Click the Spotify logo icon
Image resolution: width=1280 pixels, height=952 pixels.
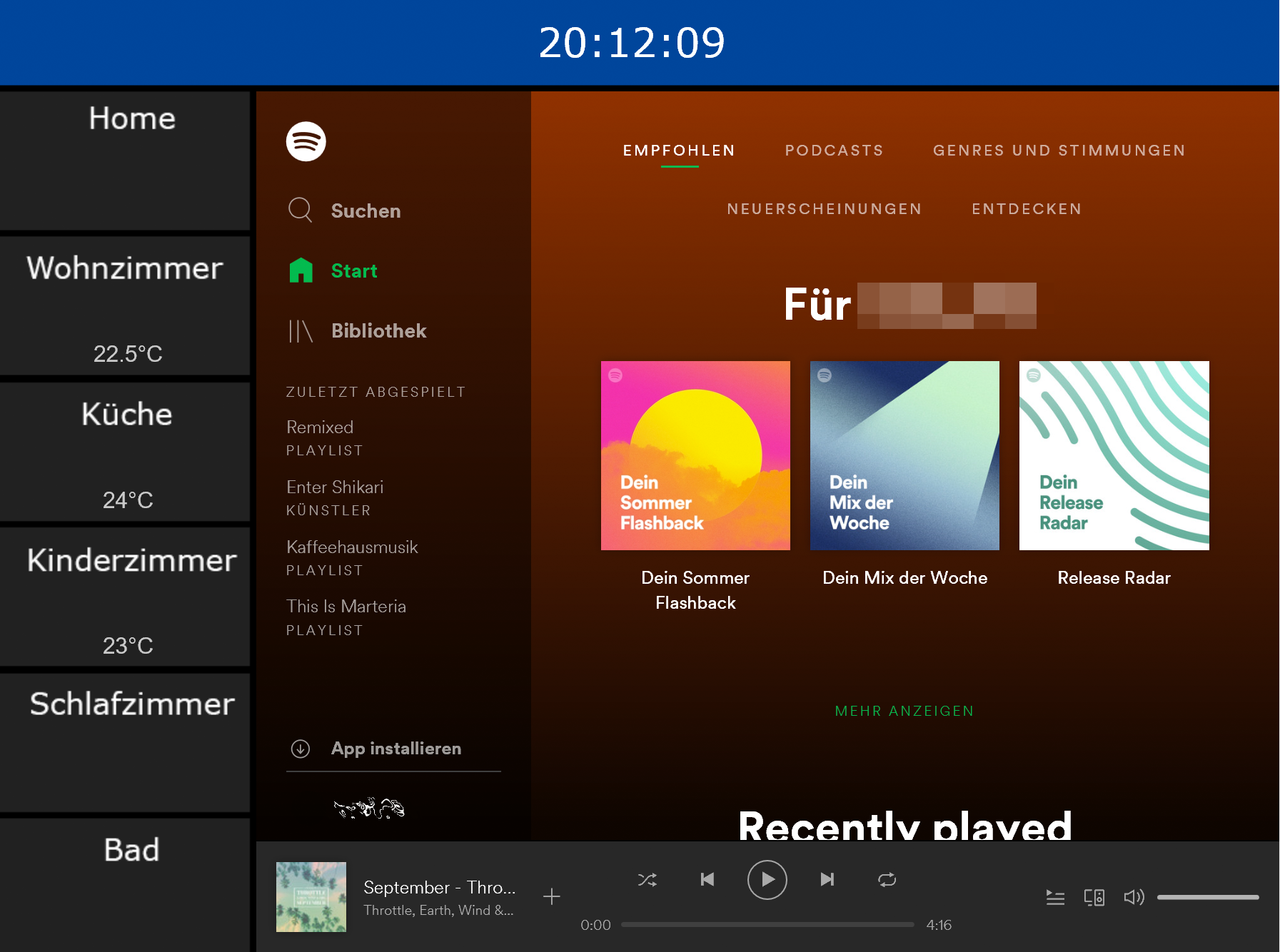pyautogui.click(x=306, y=141)
